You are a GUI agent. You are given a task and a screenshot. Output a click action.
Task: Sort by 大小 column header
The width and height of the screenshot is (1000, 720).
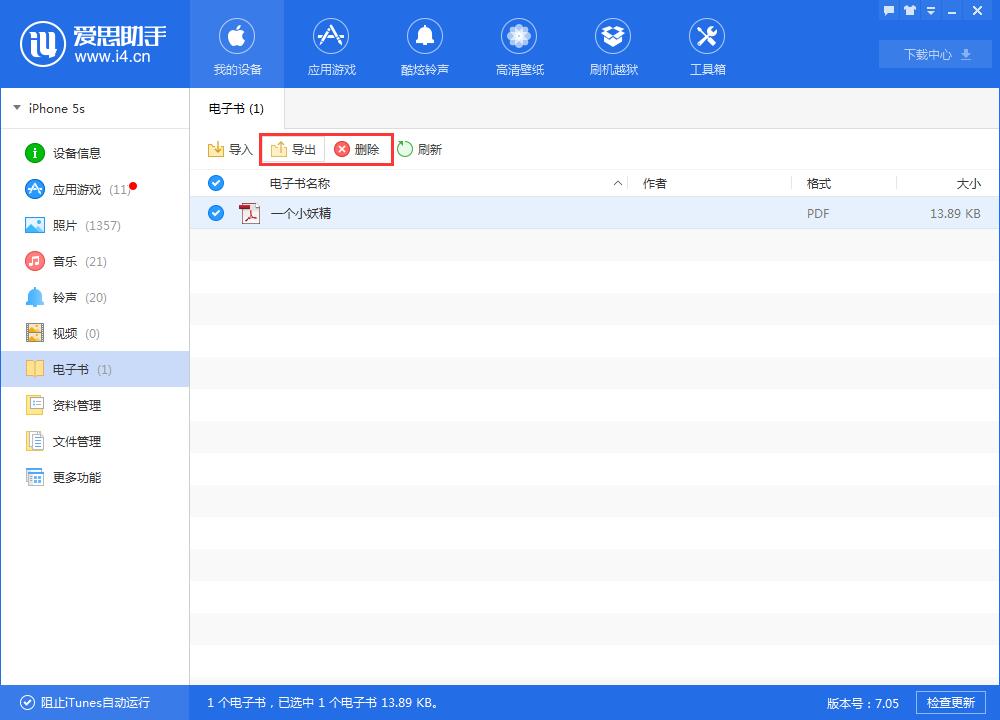click(x=968, y=184)
